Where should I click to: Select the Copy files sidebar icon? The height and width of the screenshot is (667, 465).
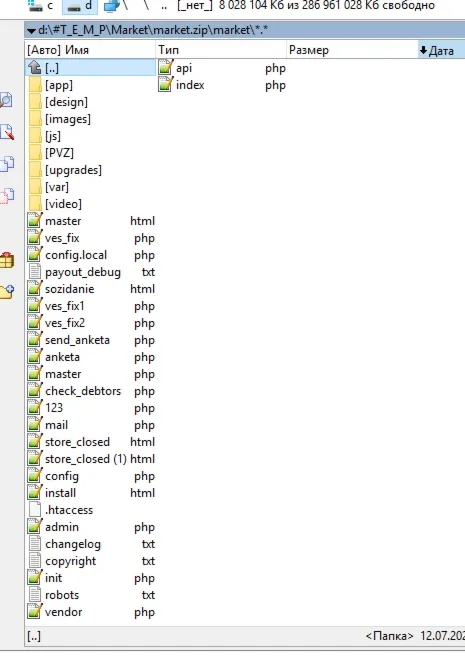6,164
